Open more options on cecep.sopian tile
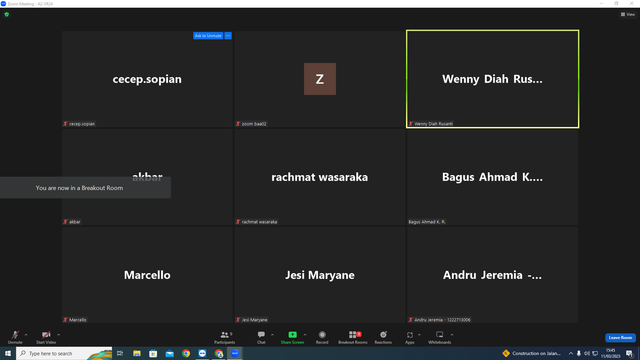Viewport: 640px width, 360px height. (x=228, y=36)
